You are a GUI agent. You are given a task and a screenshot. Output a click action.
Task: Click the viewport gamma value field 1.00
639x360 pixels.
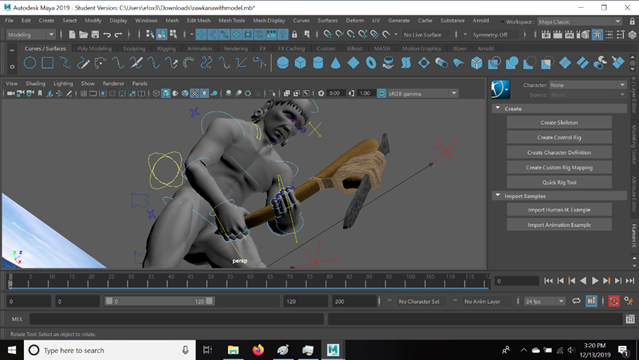point(365,93)
